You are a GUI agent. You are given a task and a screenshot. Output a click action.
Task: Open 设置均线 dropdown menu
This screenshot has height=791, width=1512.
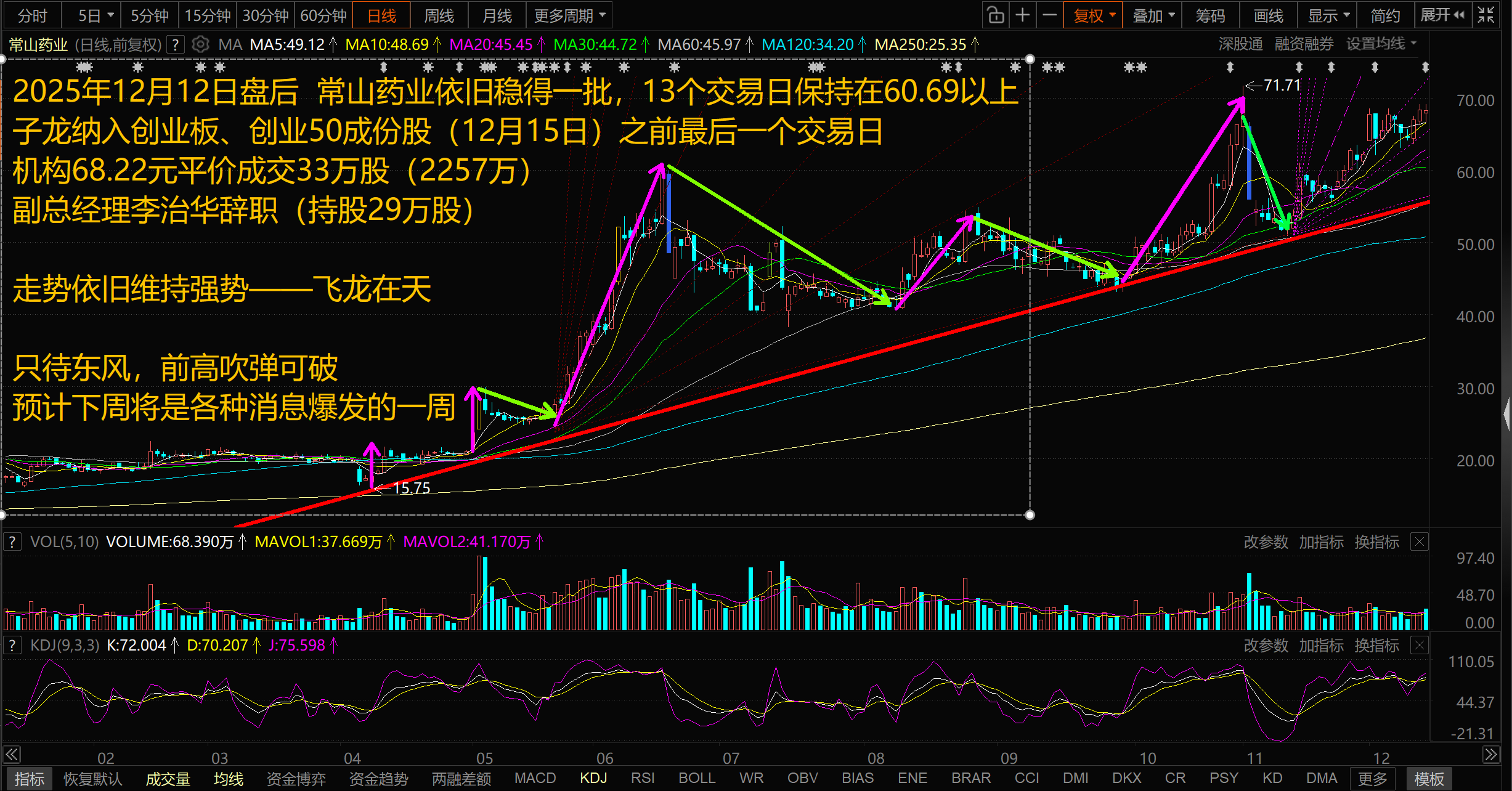pos(1381,44)
